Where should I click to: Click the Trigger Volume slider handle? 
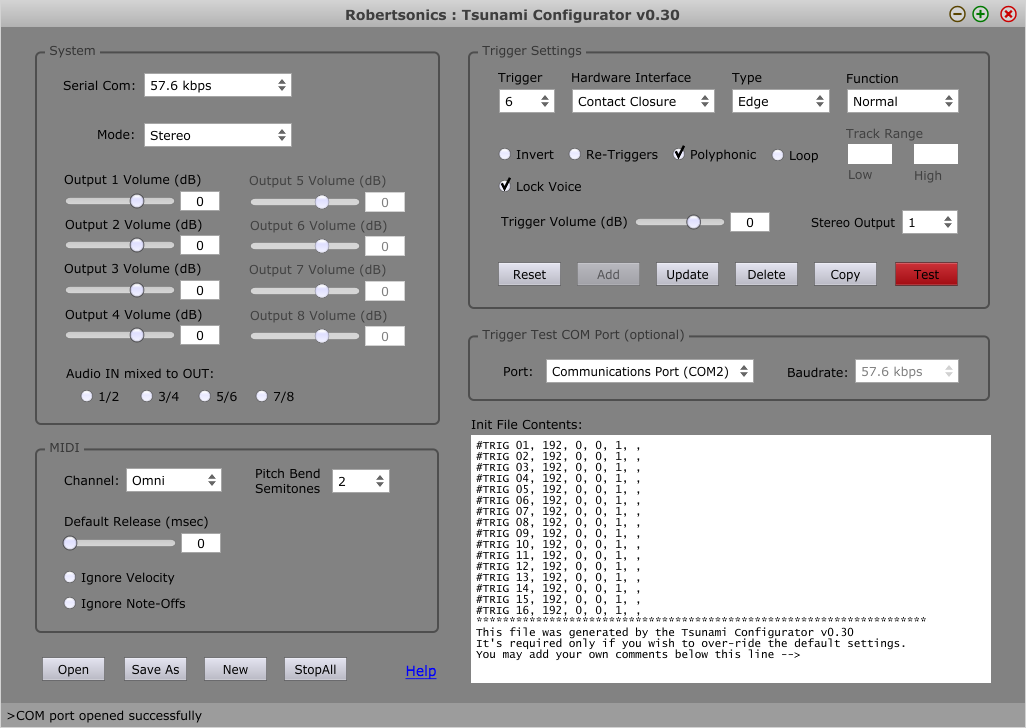tap(694, 222)
